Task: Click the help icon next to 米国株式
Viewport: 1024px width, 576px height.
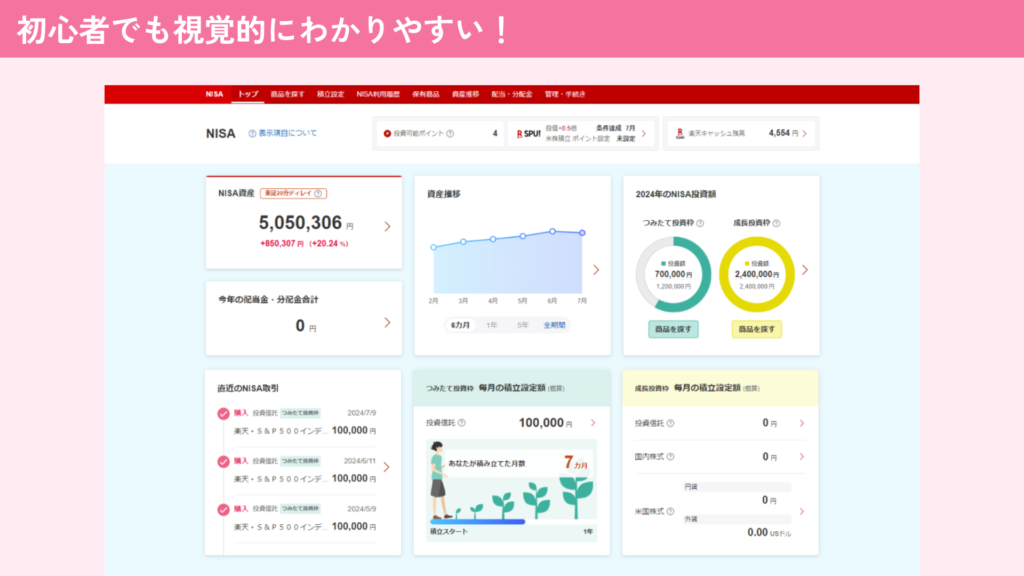Action: [x=670, y=511]
